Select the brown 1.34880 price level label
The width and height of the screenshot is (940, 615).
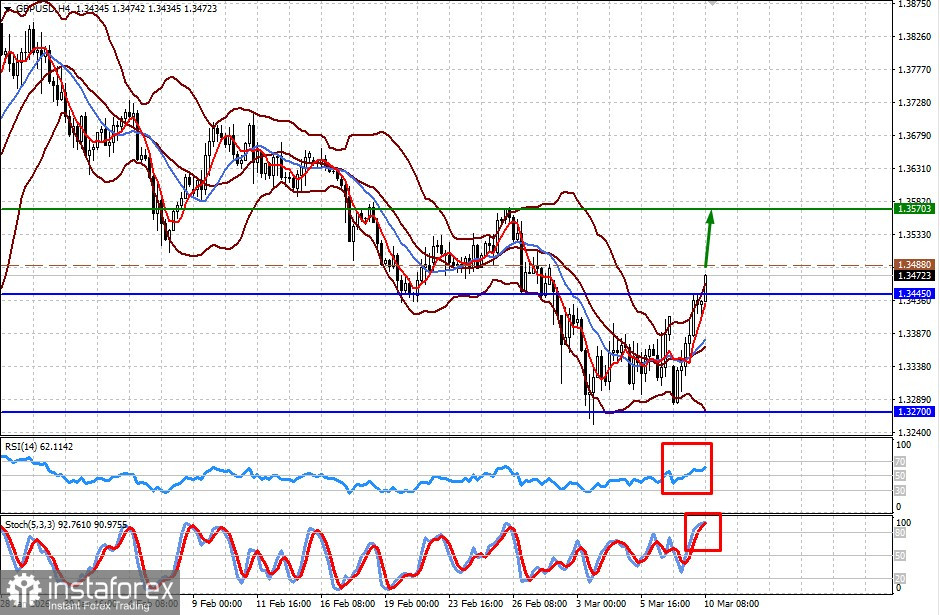coord(914,264)
